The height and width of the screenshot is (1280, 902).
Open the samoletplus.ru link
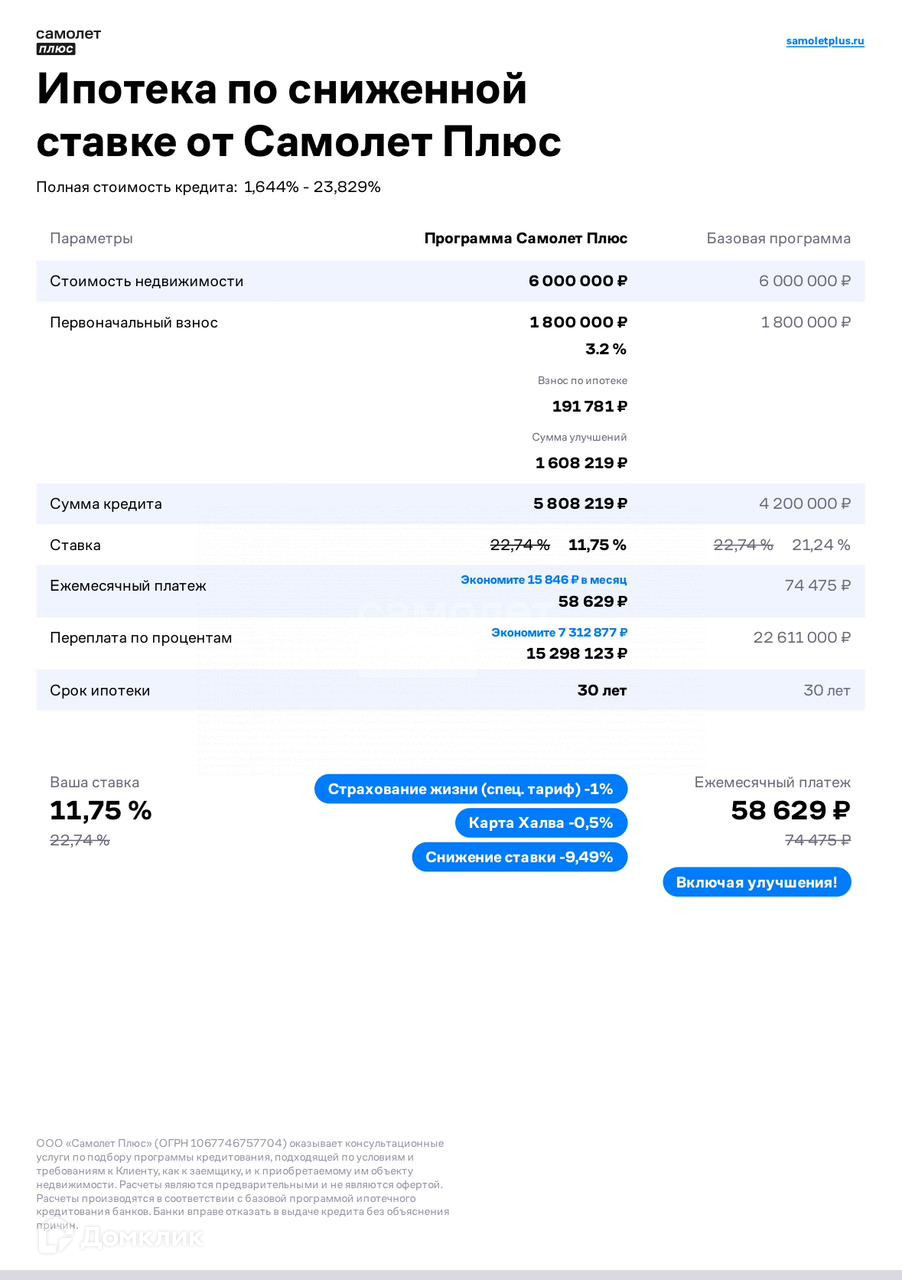[825, 41]
